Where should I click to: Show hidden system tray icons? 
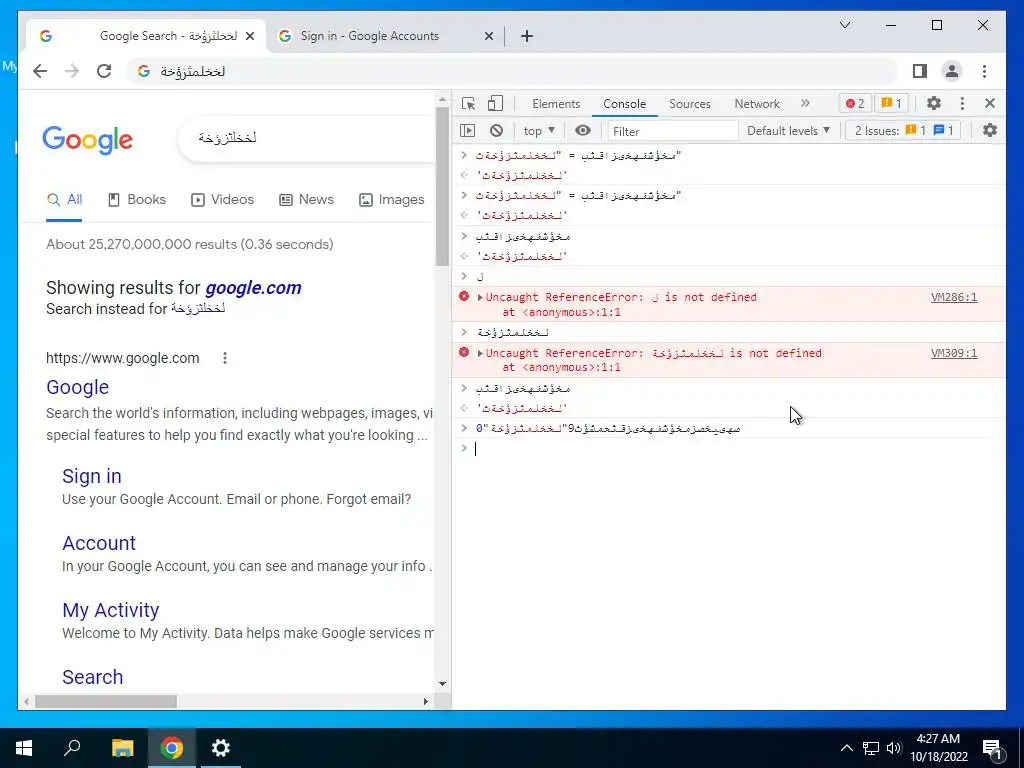846,748
